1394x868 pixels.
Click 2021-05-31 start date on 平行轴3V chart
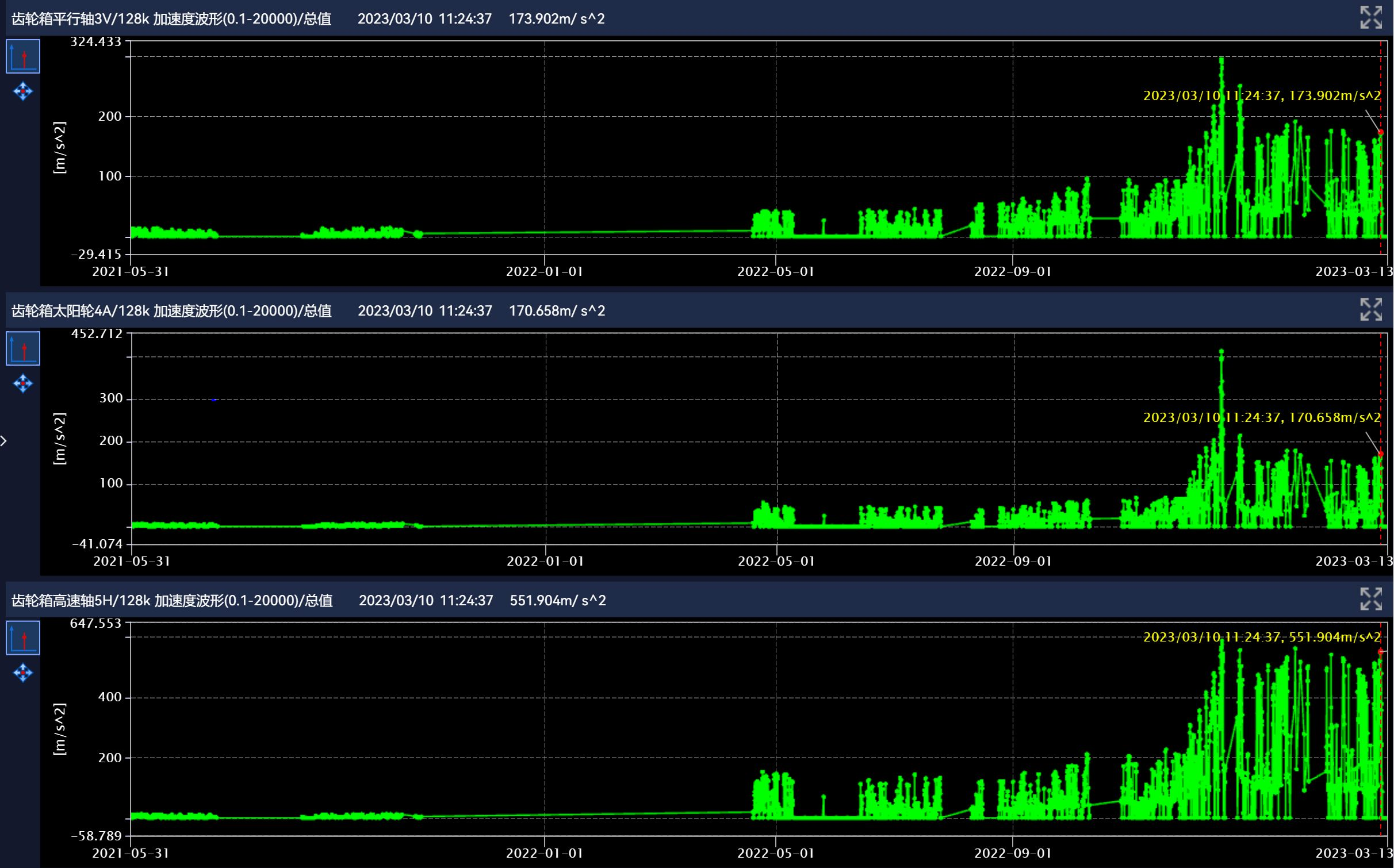(x=131, y=271)
